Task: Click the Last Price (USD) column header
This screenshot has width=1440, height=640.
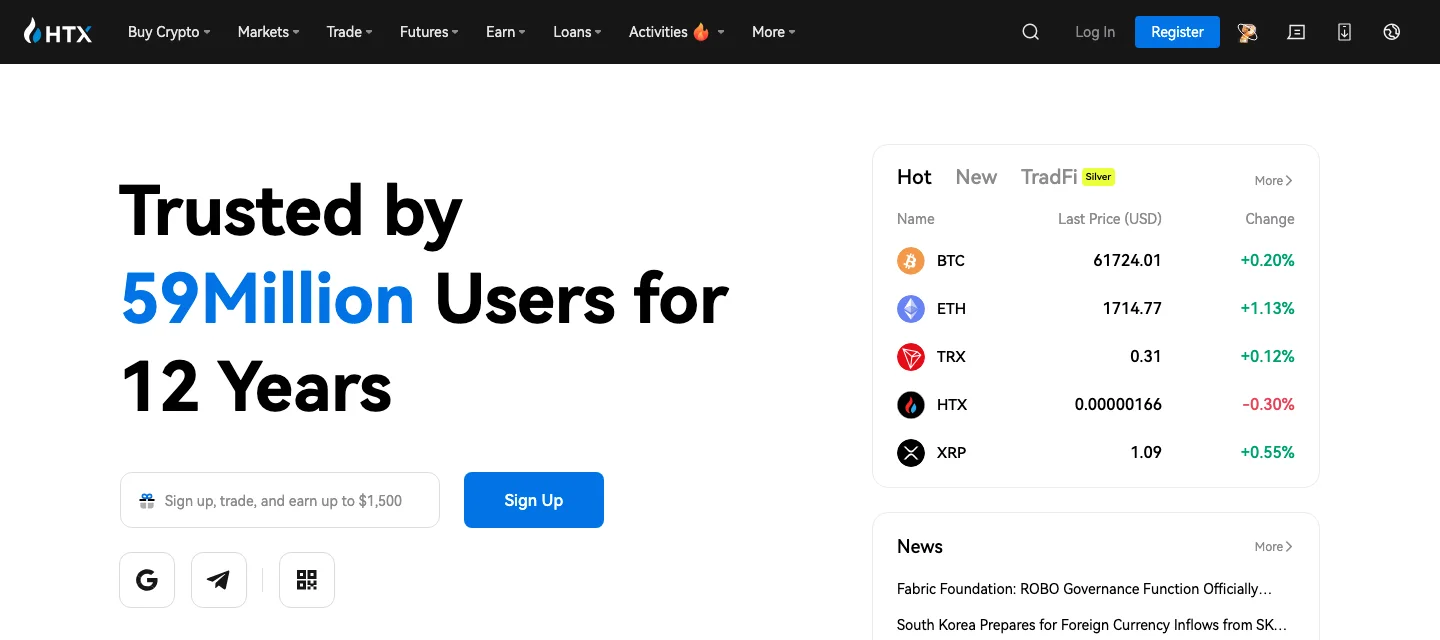Action: [x=1110, y=219]
